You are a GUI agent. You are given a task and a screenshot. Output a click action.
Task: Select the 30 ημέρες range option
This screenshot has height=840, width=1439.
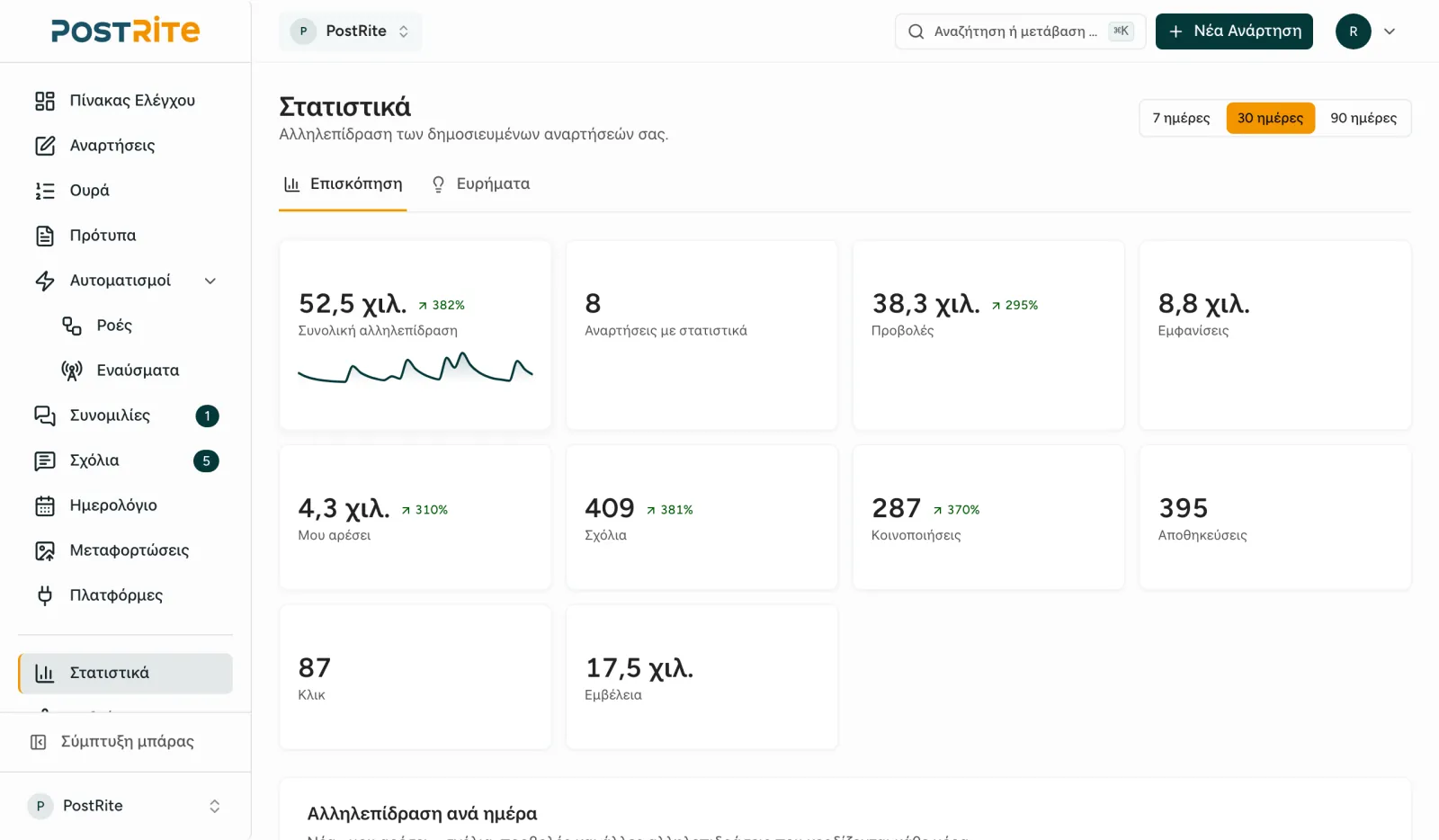click(1270, 118)
